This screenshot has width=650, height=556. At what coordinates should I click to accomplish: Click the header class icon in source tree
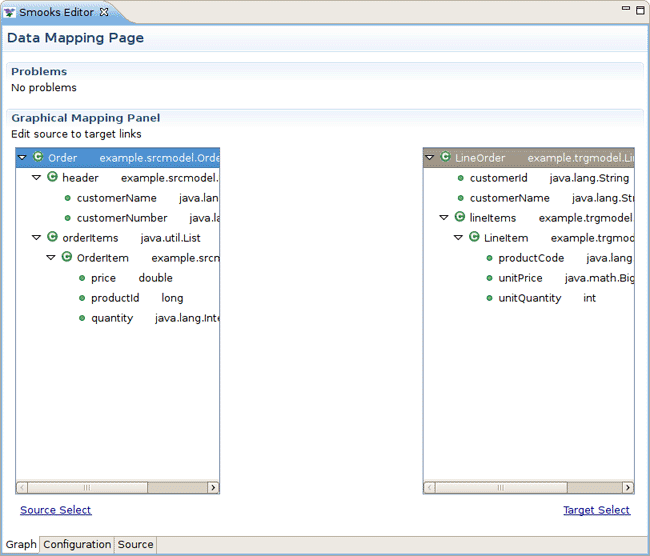[52, 177]
